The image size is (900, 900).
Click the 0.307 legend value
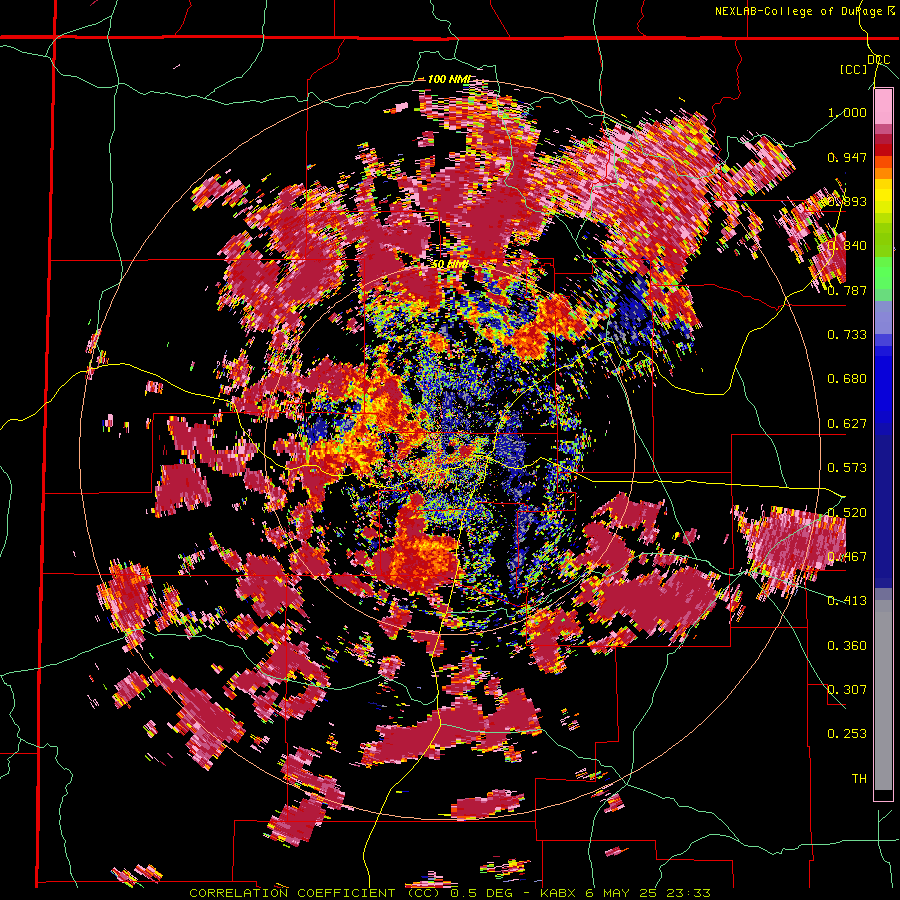pos(847,690)
